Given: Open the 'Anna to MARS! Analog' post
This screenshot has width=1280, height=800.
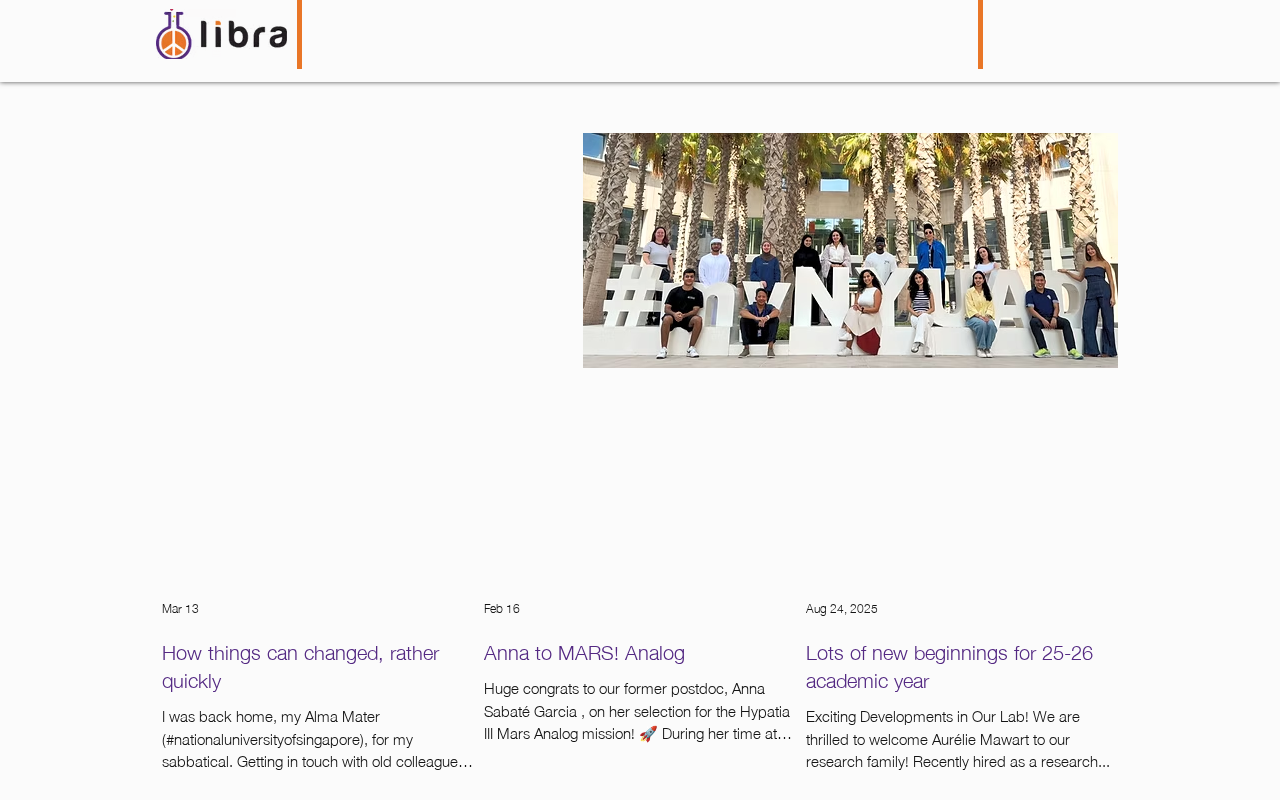Looking at the screenshot, I should 584,653.
